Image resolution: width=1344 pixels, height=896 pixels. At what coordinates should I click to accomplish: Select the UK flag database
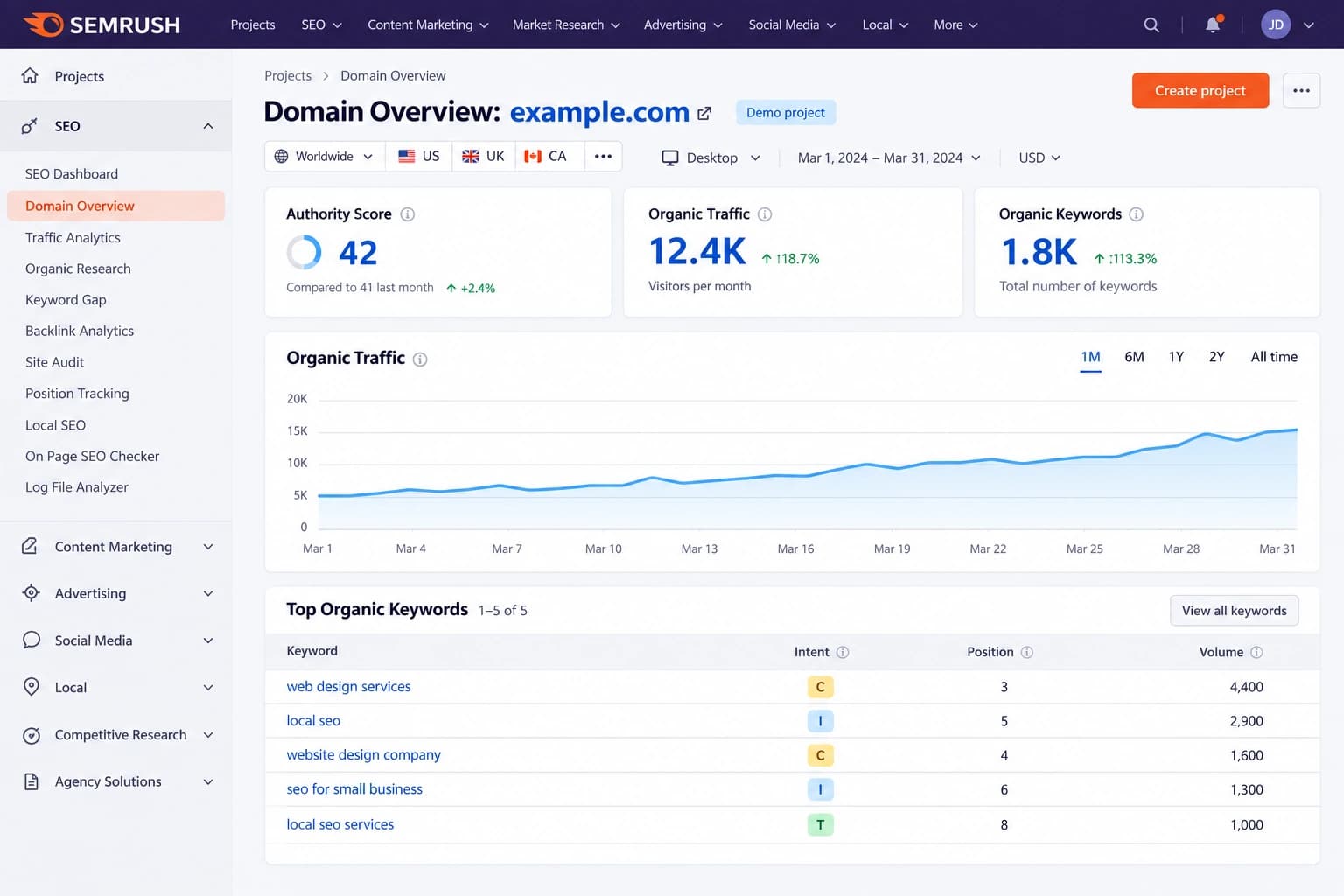coord(483,156)
